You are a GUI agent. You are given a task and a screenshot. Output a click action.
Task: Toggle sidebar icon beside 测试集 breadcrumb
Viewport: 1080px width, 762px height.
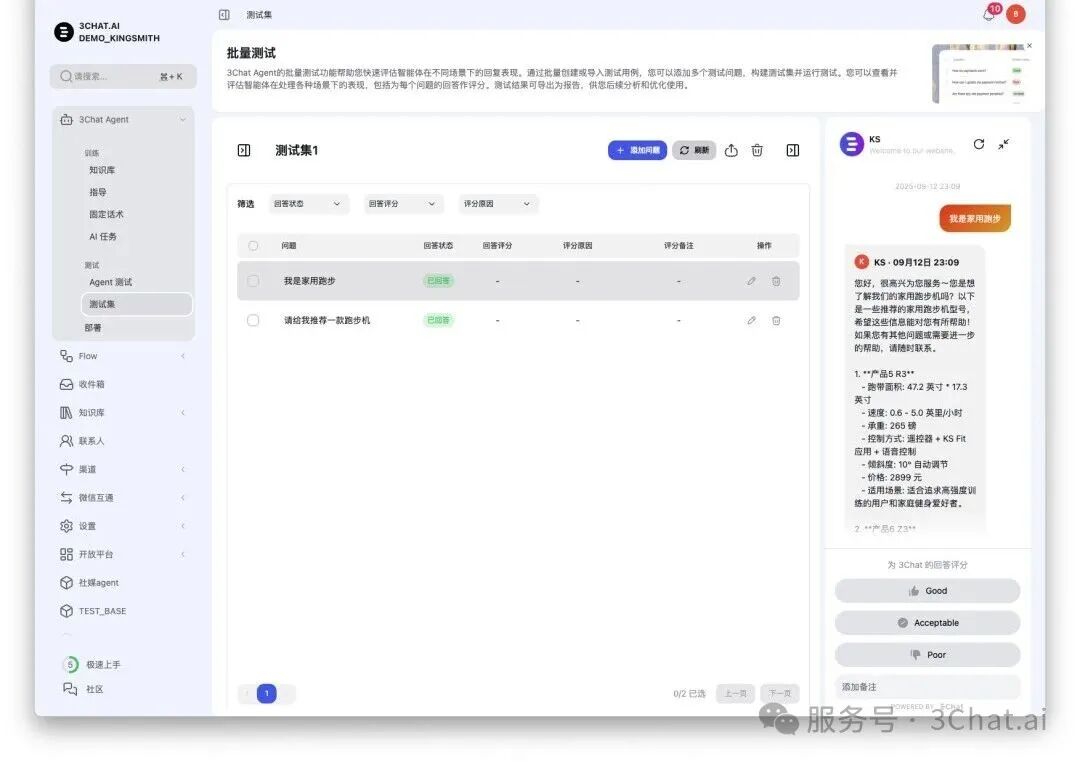(224, 14)
